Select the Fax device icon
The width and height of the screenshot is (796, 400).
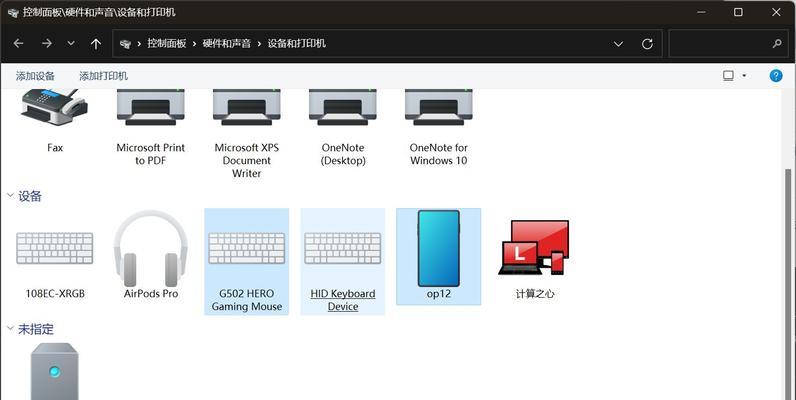point(54,108)
